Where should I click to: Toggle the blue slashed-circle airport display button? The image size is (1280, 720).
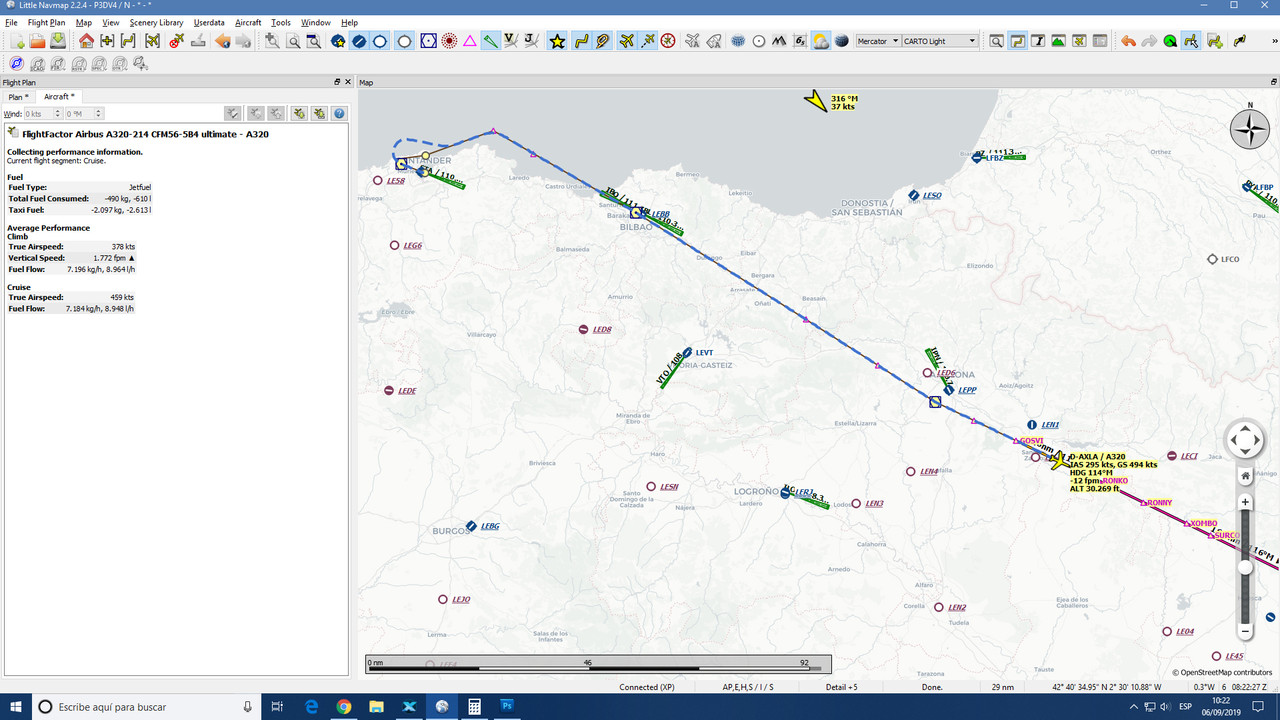point(359,41)
